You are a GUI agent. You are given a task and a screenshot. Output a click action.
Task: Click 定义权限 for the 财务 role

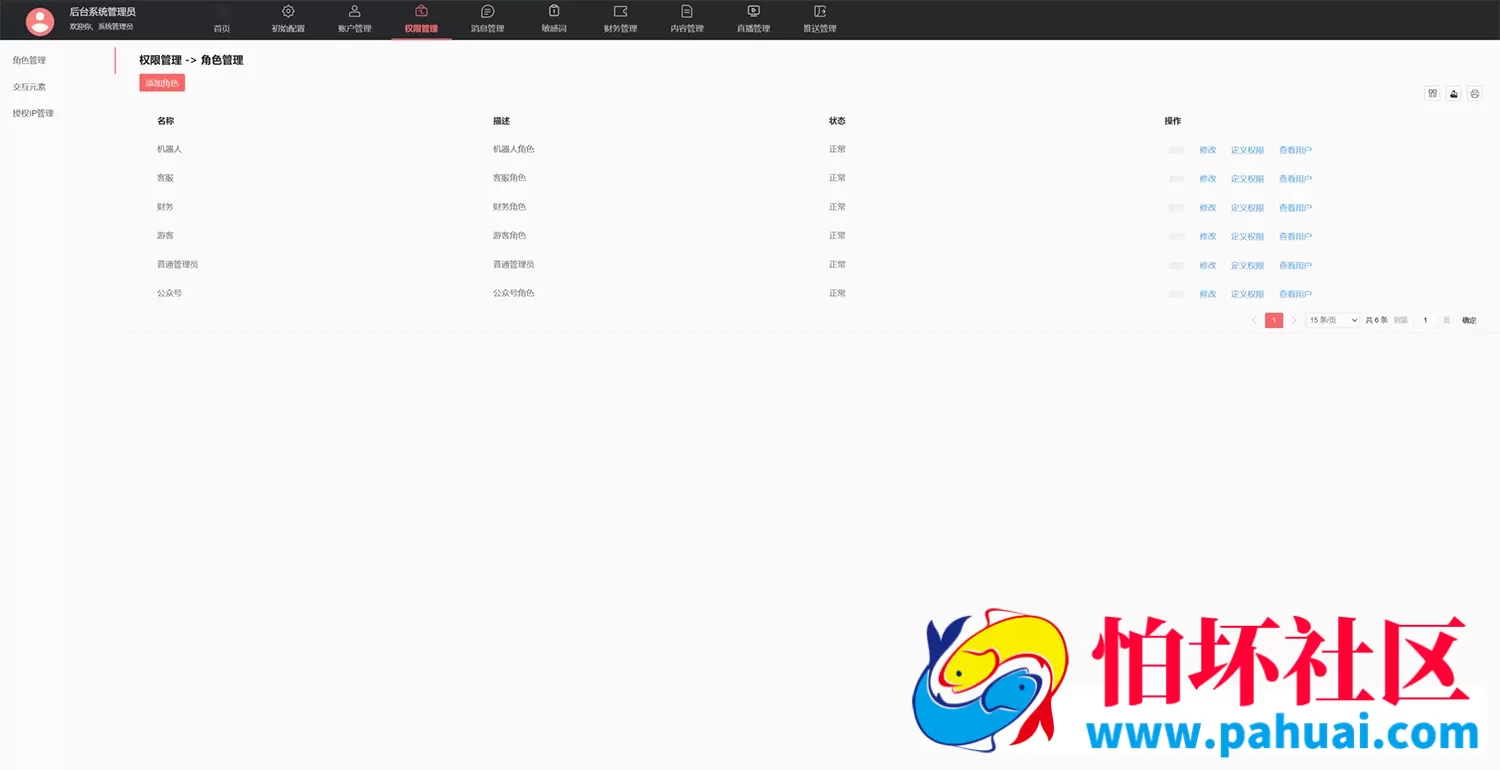coord(1247,208)
